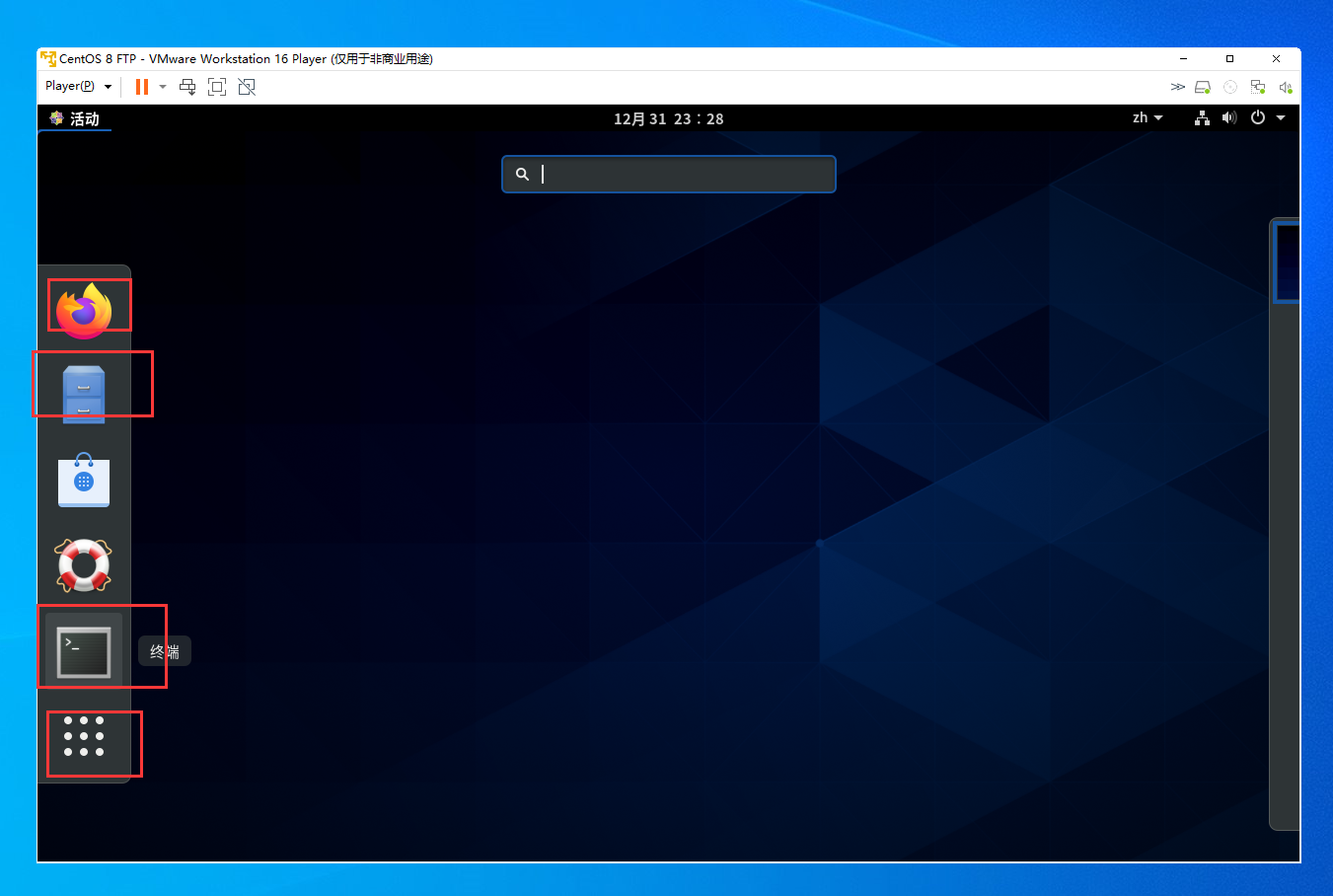Maximize the VMware Player window
This screenshot has height=896, width=1333.
click(x=1229, y=59)
